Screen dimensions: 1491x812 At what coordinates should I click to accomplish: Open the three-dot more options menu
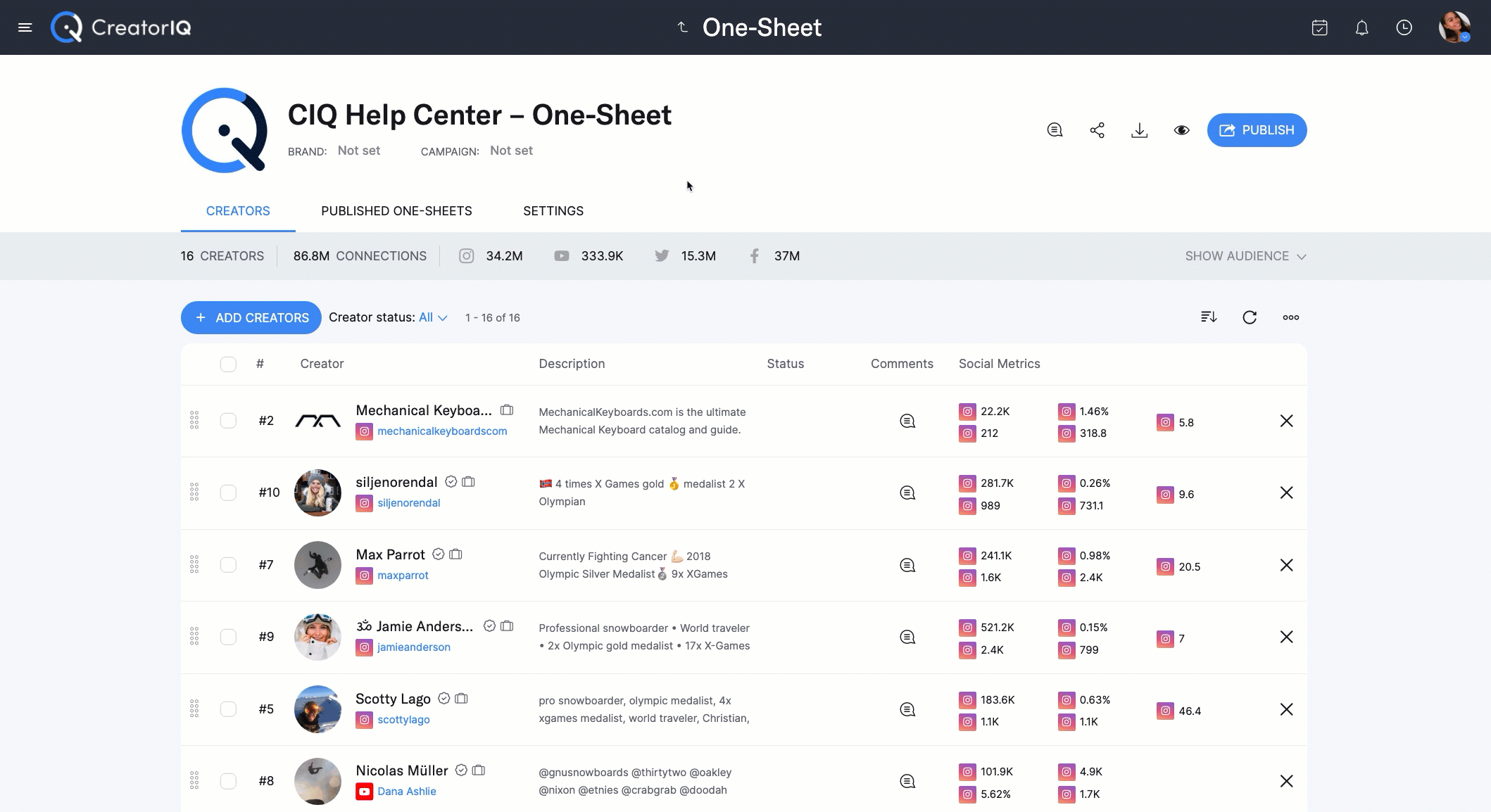pos(1290,317)
